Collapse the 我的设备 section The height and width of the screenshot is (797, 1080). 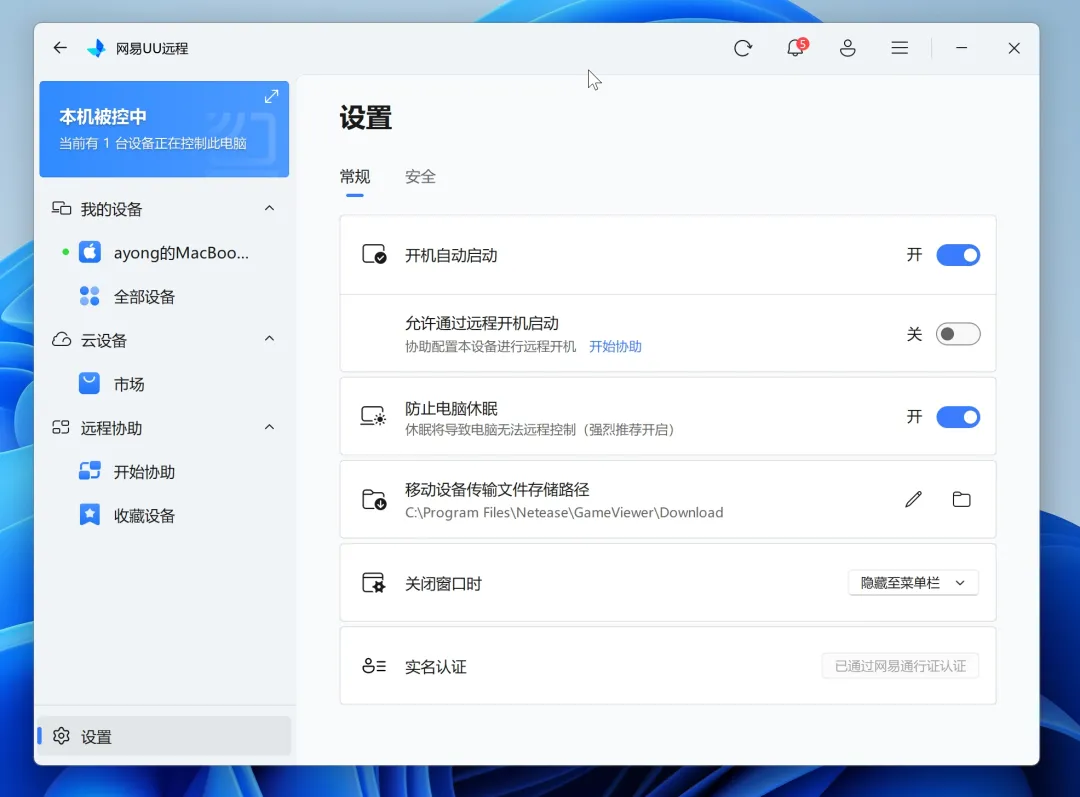tap(269, 208)
